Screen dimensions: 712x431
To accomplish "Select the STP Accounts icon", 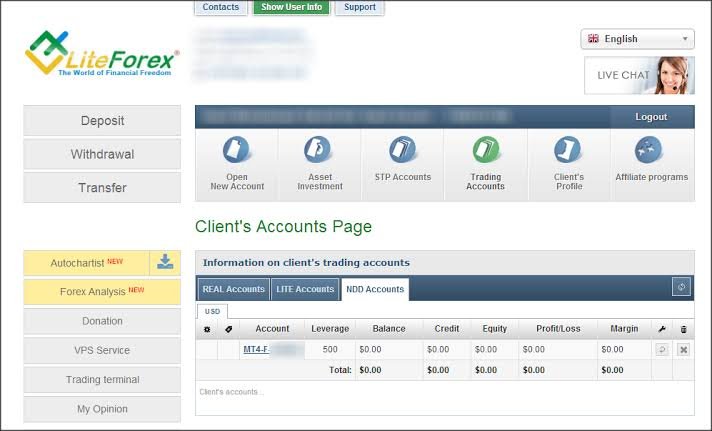I will click(402, 150).
